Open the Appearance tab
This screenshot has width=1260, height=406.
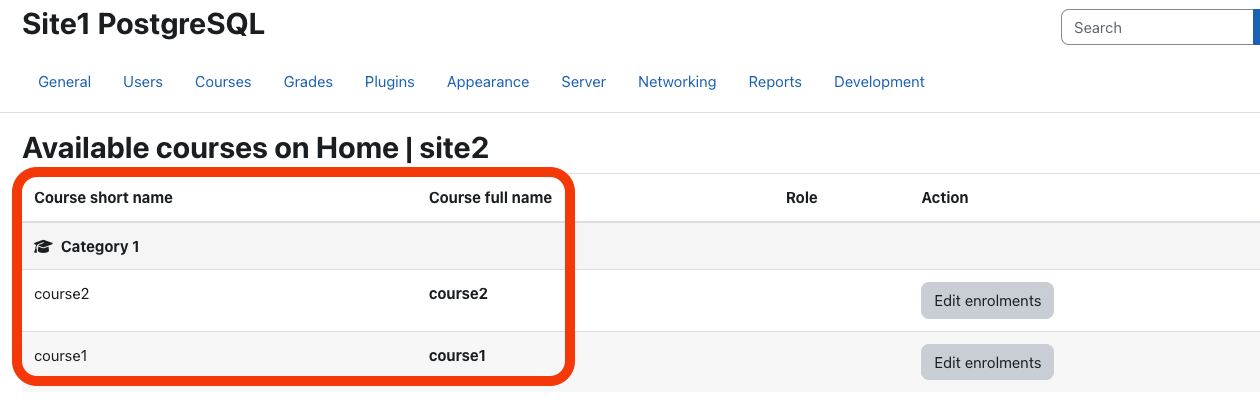pyautogui.click(x=488, y=82)
